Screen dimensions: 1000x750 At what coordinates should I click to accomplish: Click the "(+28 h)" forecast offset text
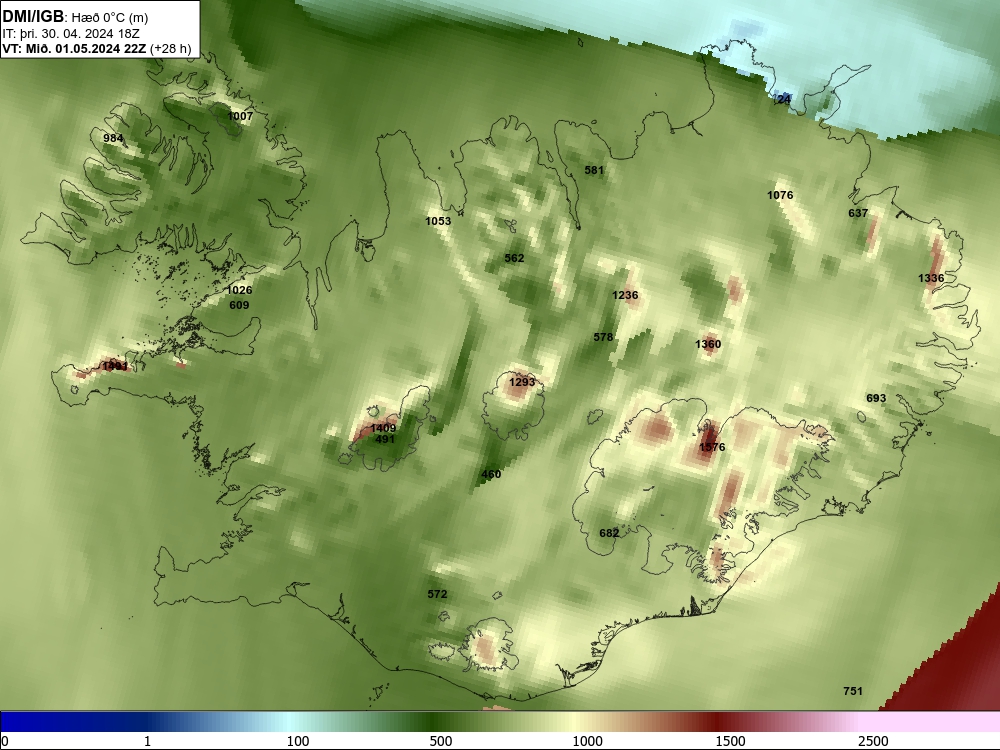(x=170, y=49)
